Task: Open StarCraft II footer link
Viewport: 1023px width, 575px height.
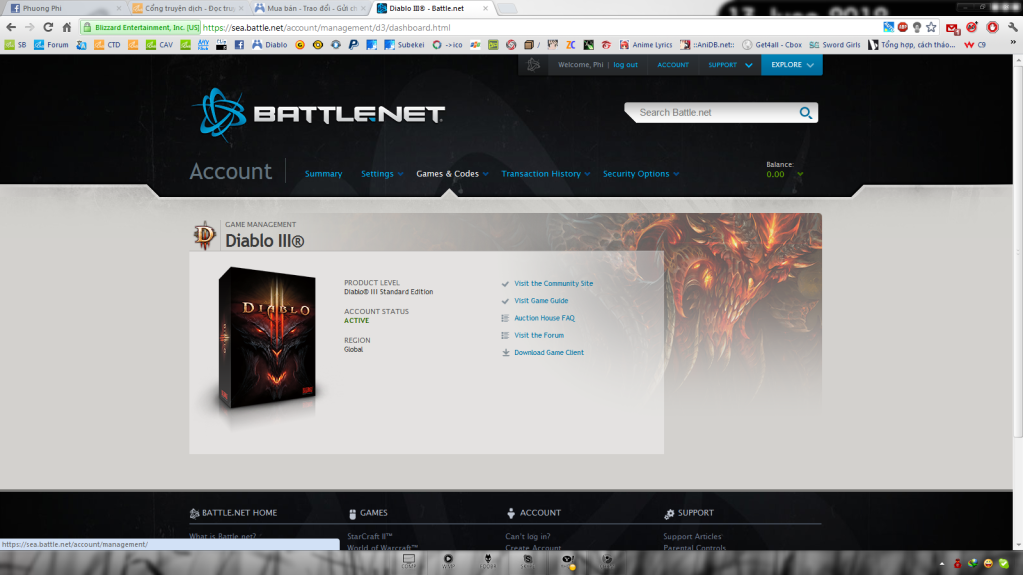Action: [369, 536]
